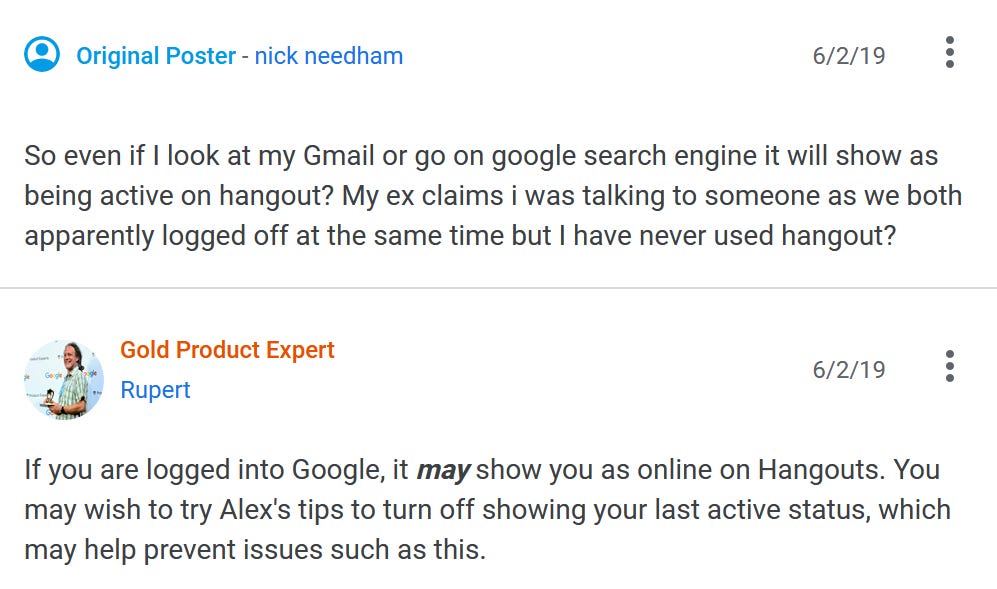This screenshot has width=997, height=589.
Task: Click the phrase "My ex claims" in the post
Action: (422, 196)
